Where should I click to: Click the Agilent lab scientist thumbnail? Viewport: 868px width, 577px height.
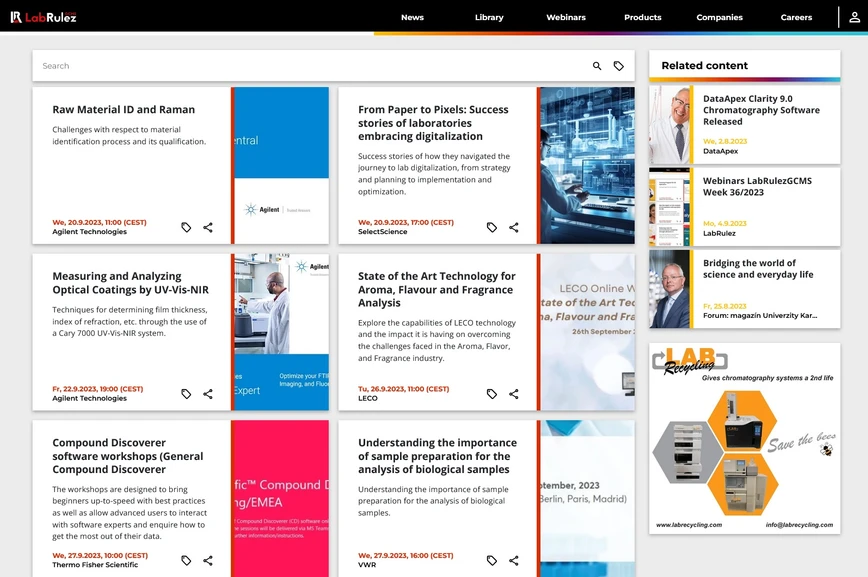(281, 332)
